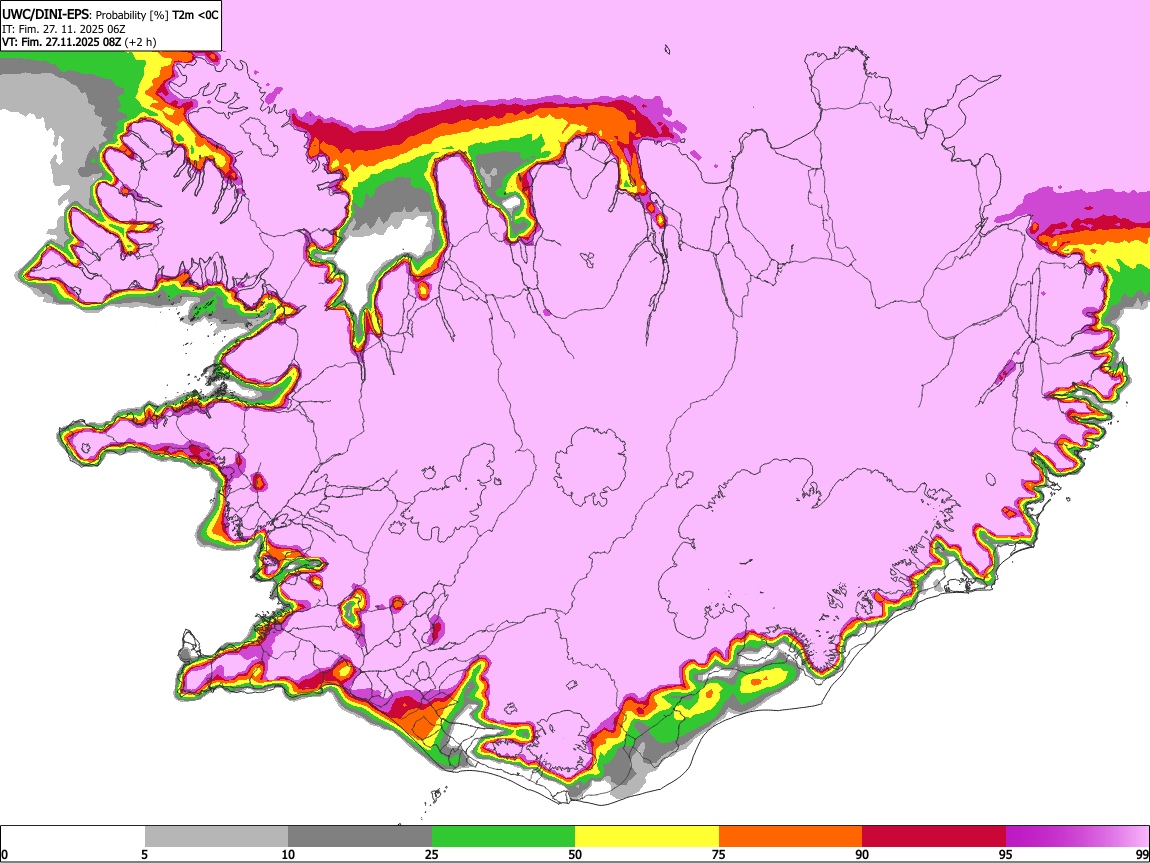Click the legend tick label '90'
1150x863 pixels.
pos(862,854)
